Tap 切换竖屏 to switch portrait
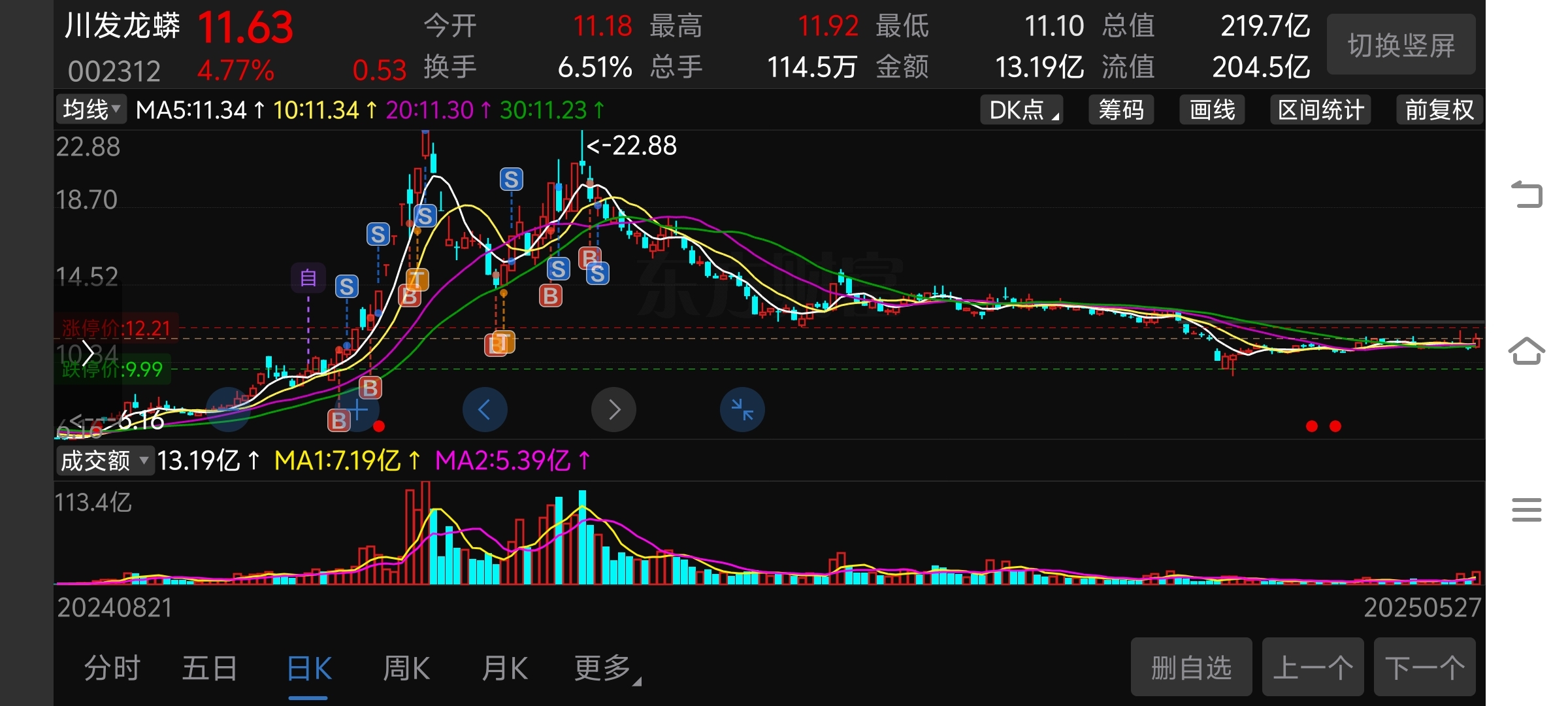1568x706 pixels. tap(1401, 45)
